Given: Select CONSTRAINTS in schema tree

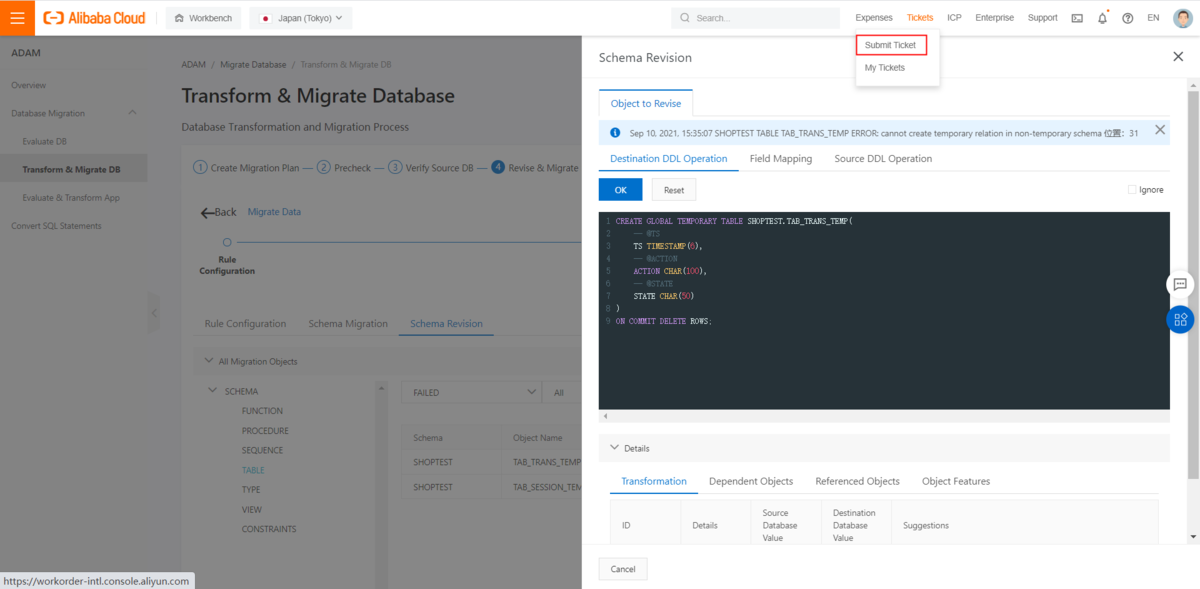Looking at the screenshot, I should (x=269, y=529).
